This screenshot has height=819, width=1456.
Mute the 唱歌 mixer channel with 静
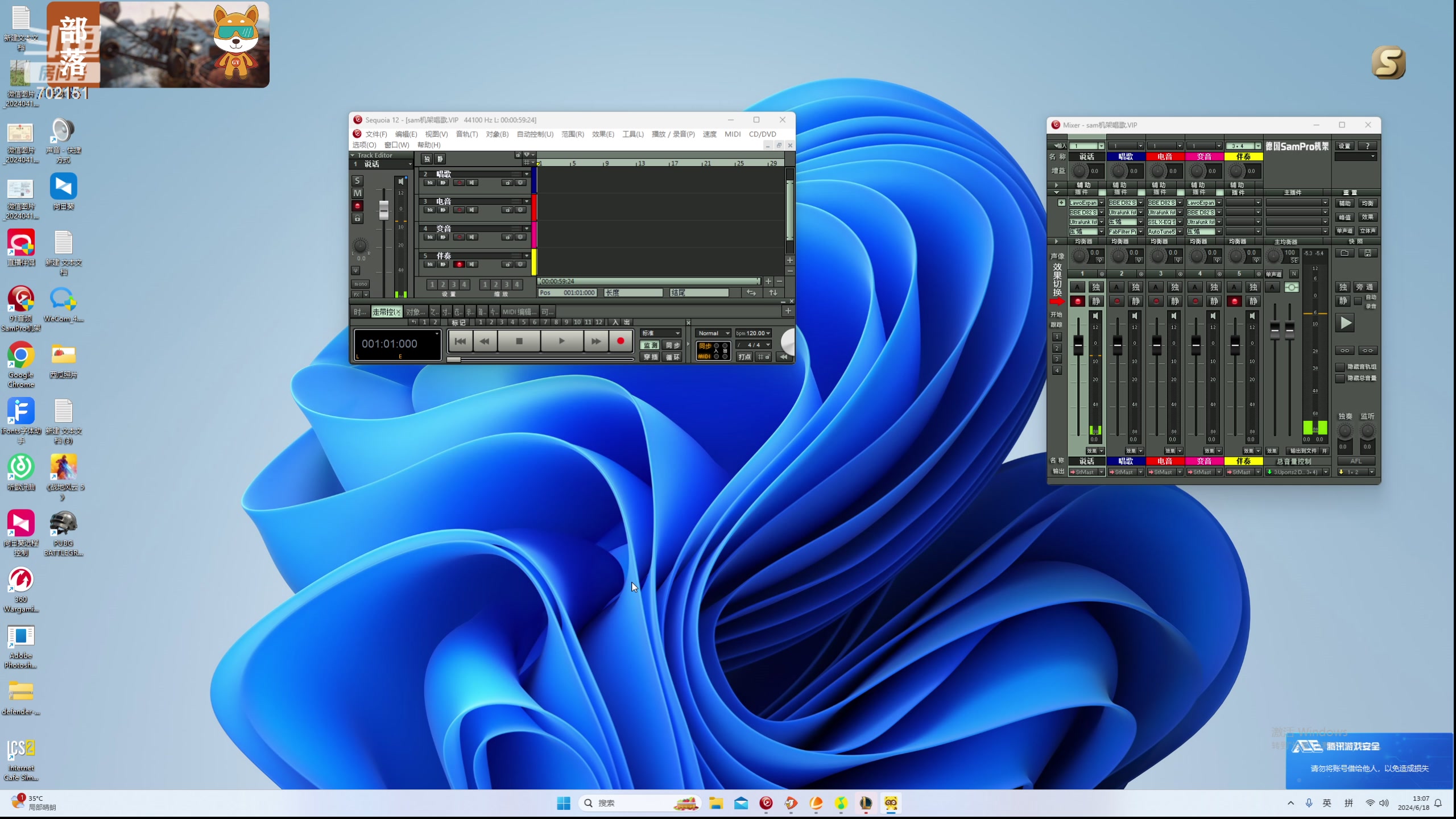tap(1136, 301)
